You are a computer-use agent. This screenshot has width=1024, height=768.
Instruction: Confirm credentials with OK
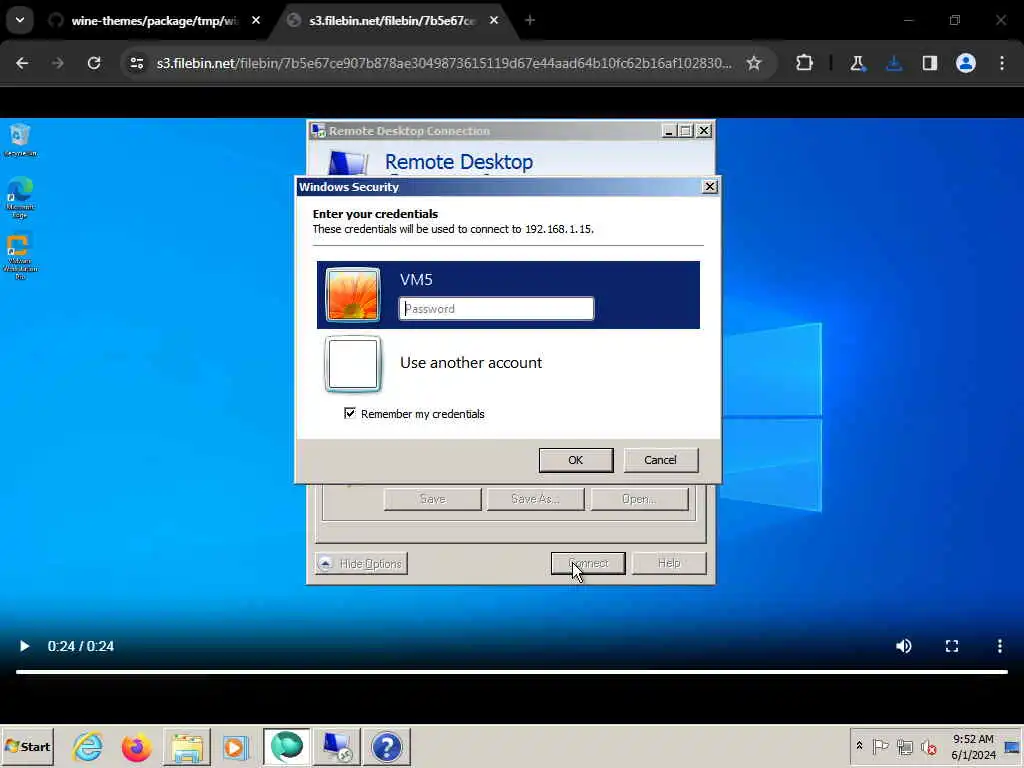tap(575, 460)
